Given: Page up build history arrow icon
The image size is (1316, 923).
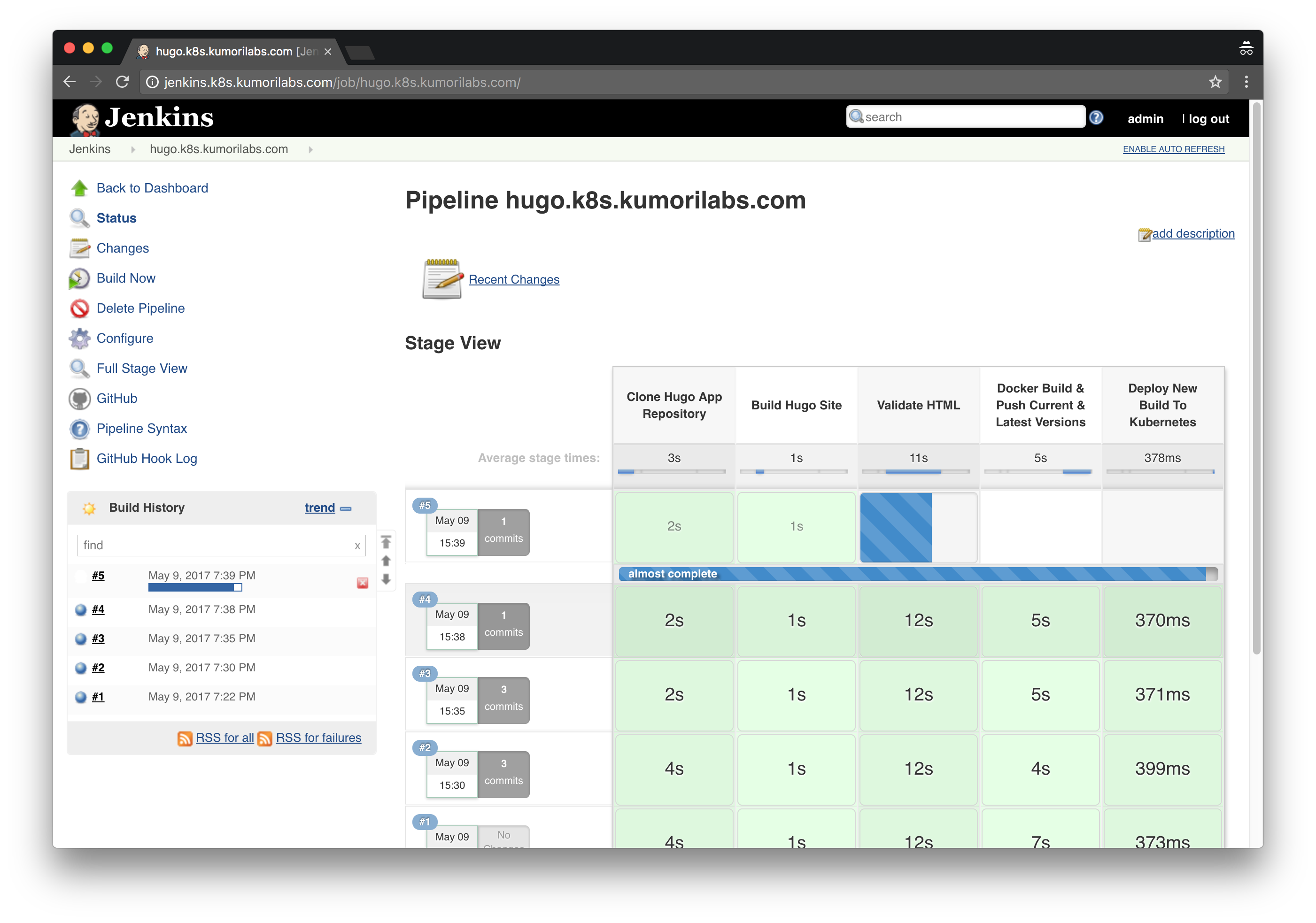Looking at the screenshot, I should [x=386, y=561].
